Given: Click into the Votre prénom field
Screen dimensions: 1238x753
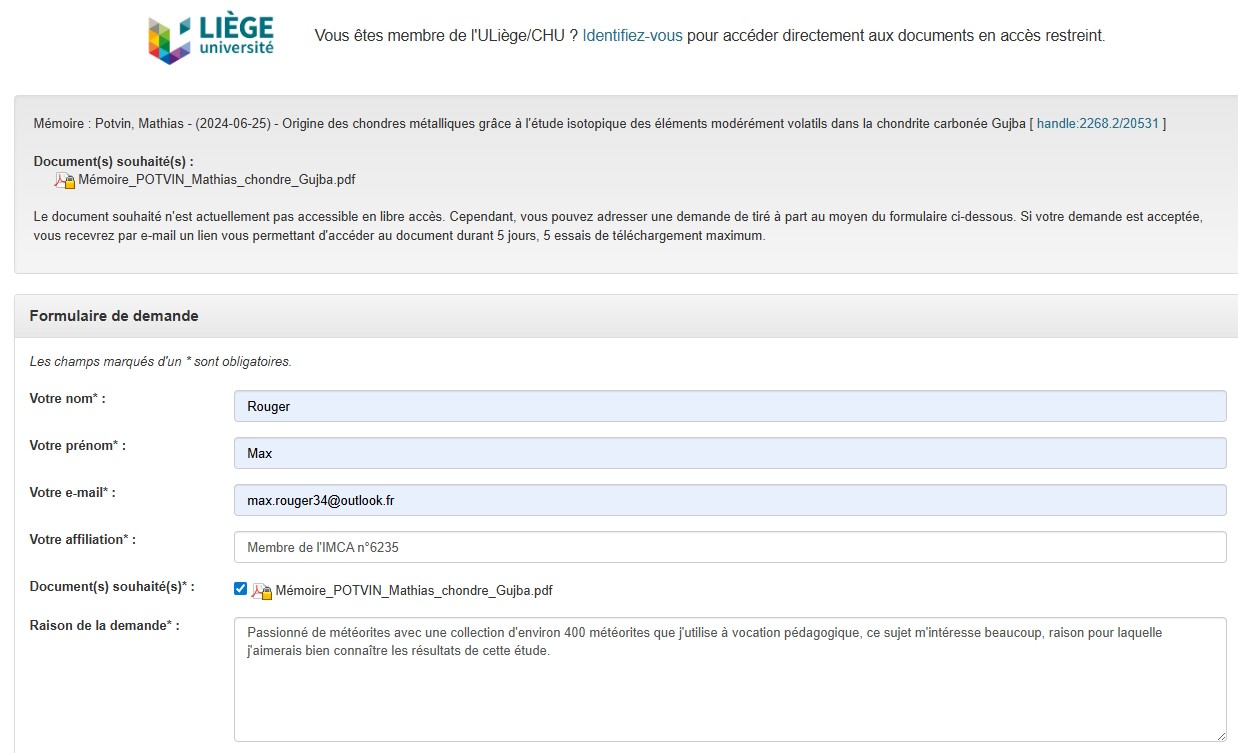Looking at the screenshot, I should (x=729, y=453).
